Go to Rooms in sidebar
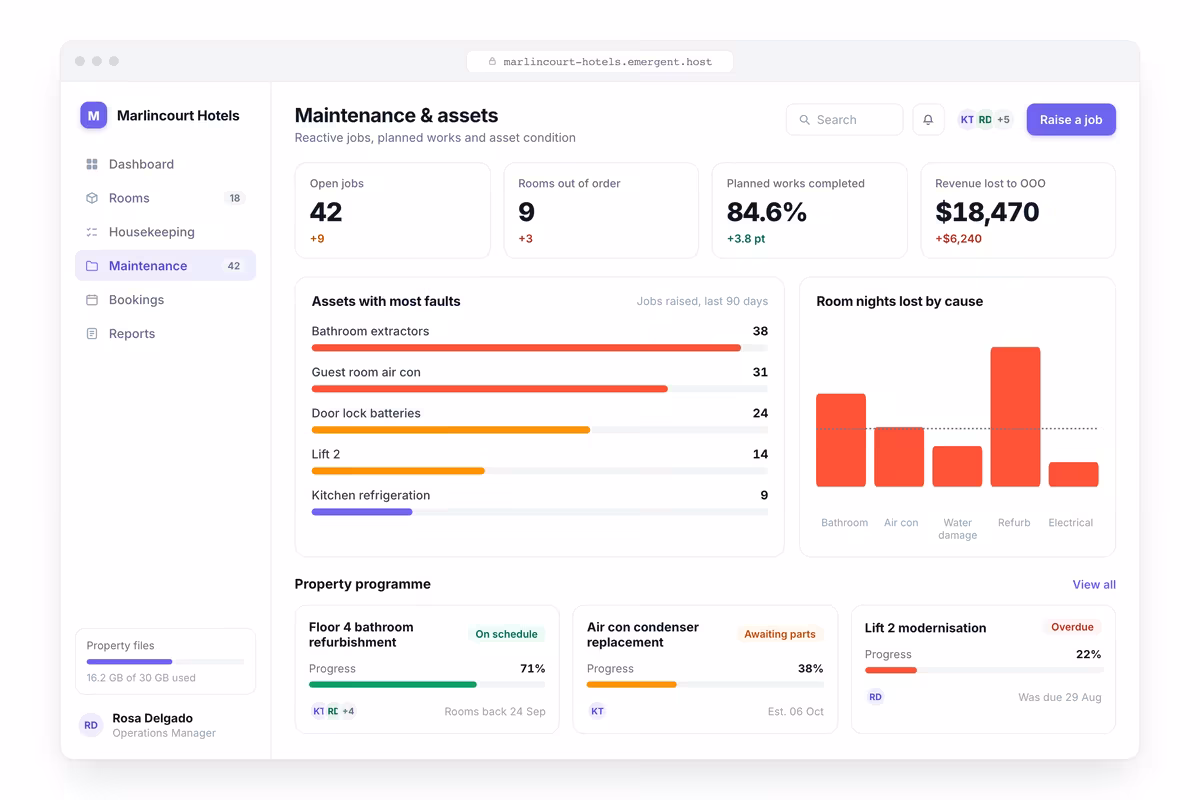 pos(165,198)
